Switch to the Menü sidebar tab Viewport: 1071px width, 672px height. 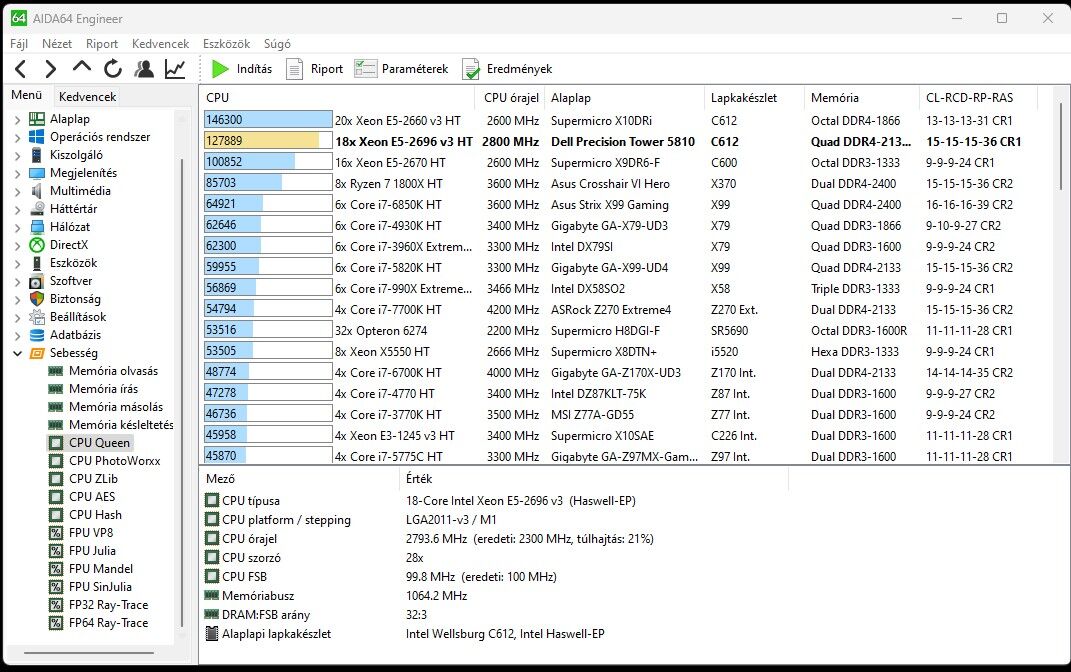click(x=27, y=95)
